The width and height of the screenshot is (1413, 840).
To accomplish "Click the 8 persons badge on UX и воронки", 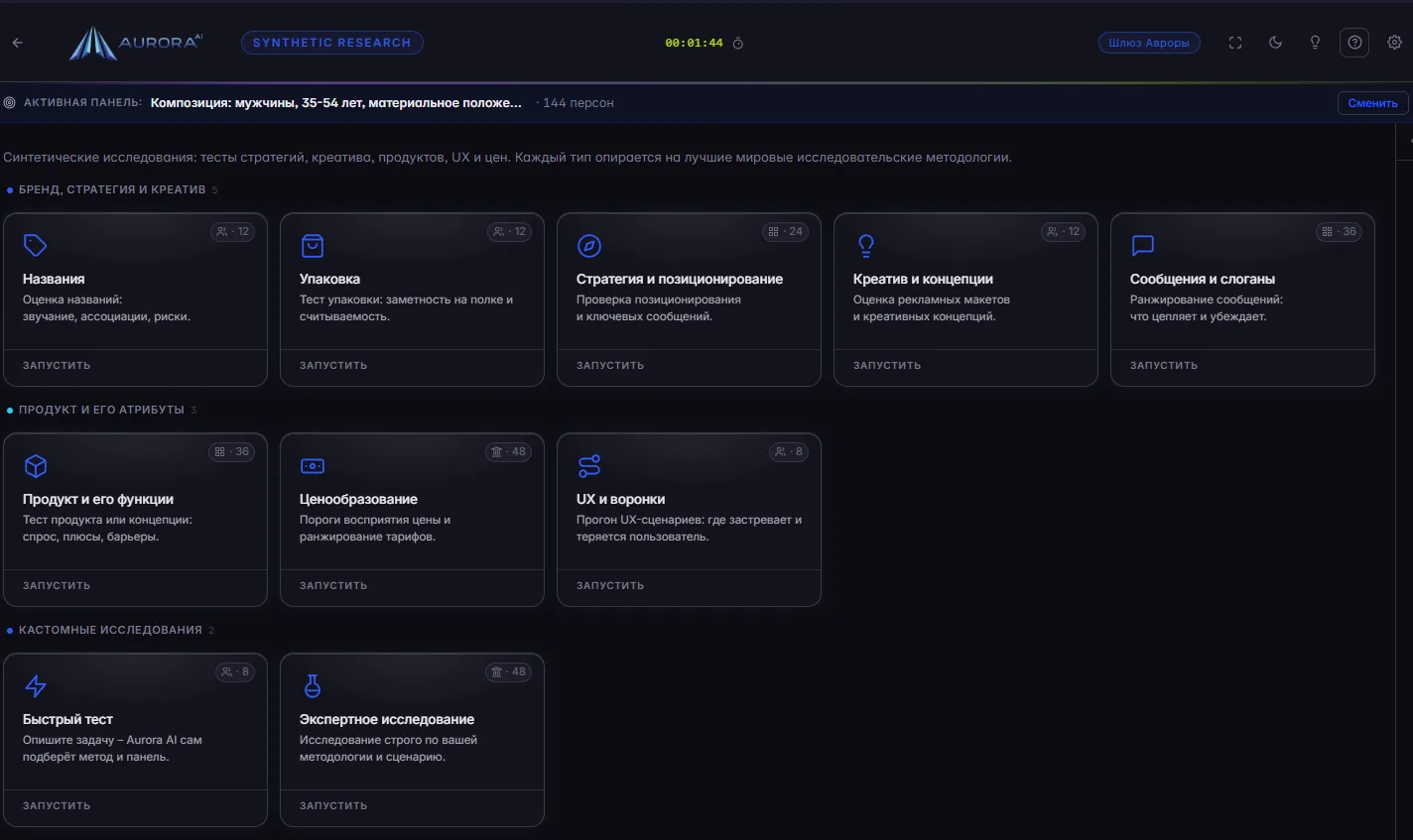I will [789, 452].
